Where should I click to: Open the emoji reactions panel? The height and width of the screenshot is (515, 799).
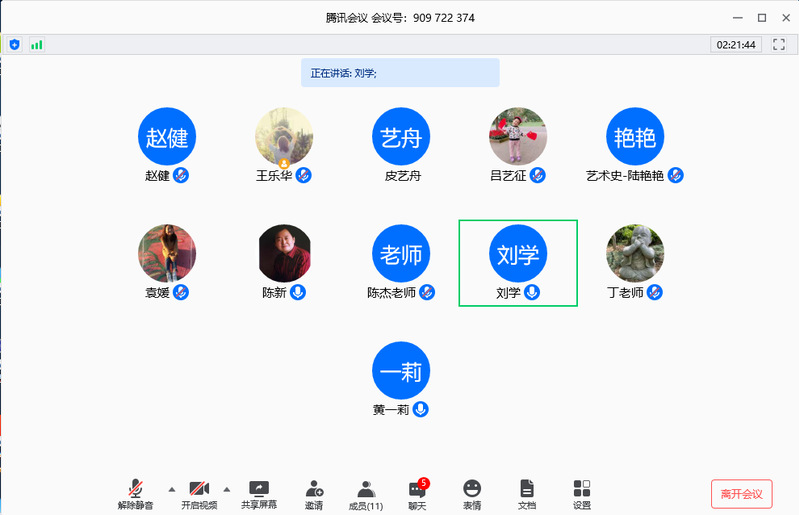tap(472, 493)
